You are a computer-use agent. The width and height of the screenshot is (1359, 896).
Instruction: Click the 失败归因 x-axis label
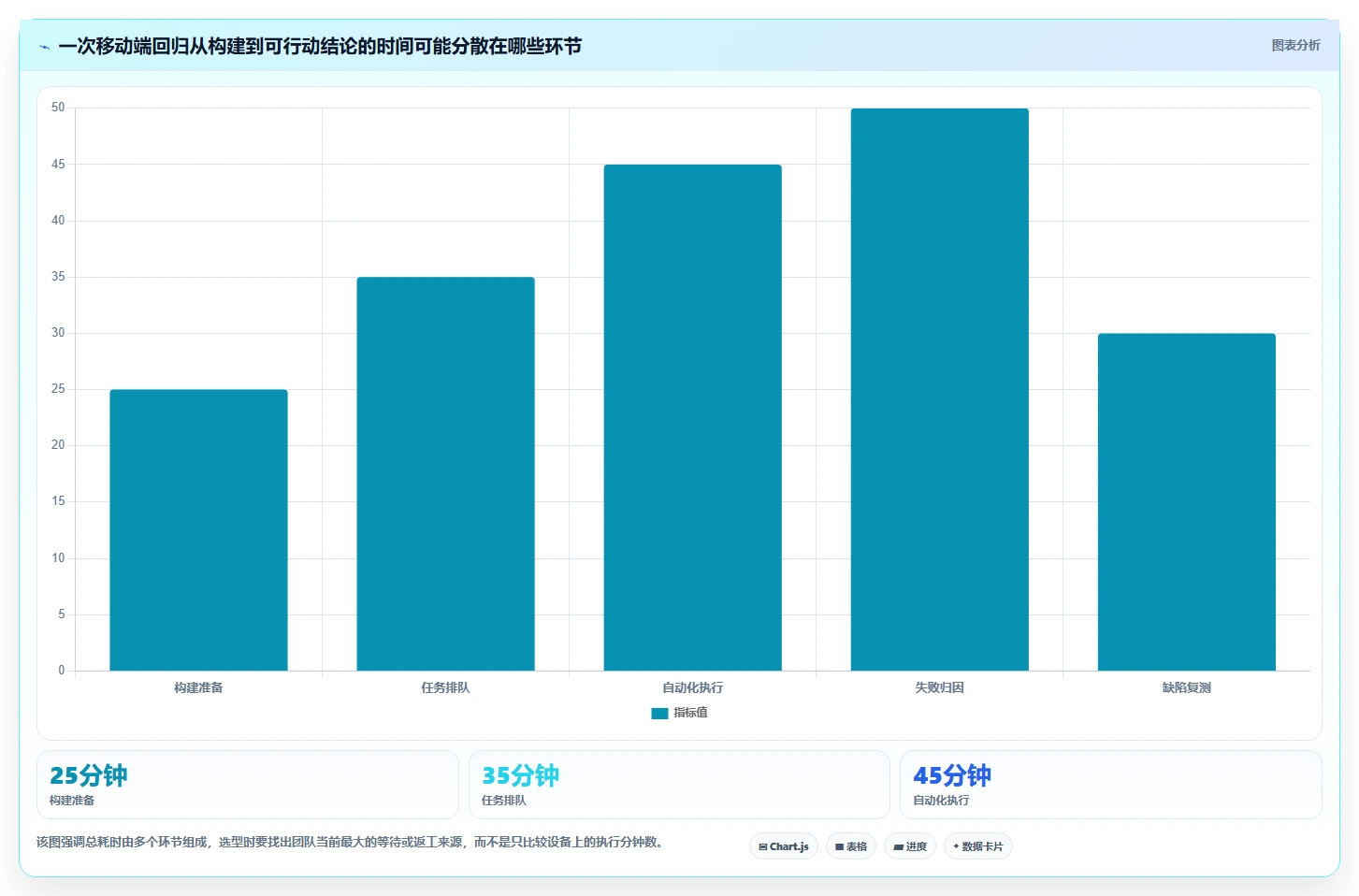click(x=939, y=687)
